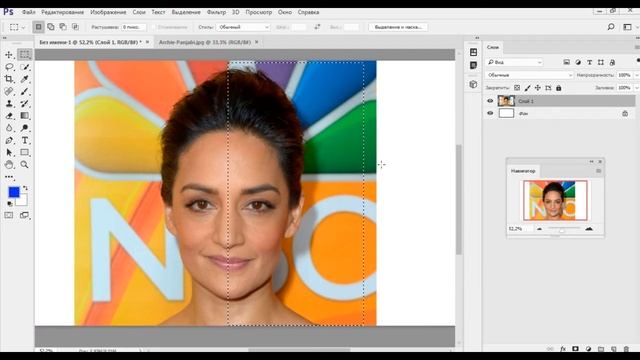
Task: Select the Healing Brush tool
Action: click(9, 91)
